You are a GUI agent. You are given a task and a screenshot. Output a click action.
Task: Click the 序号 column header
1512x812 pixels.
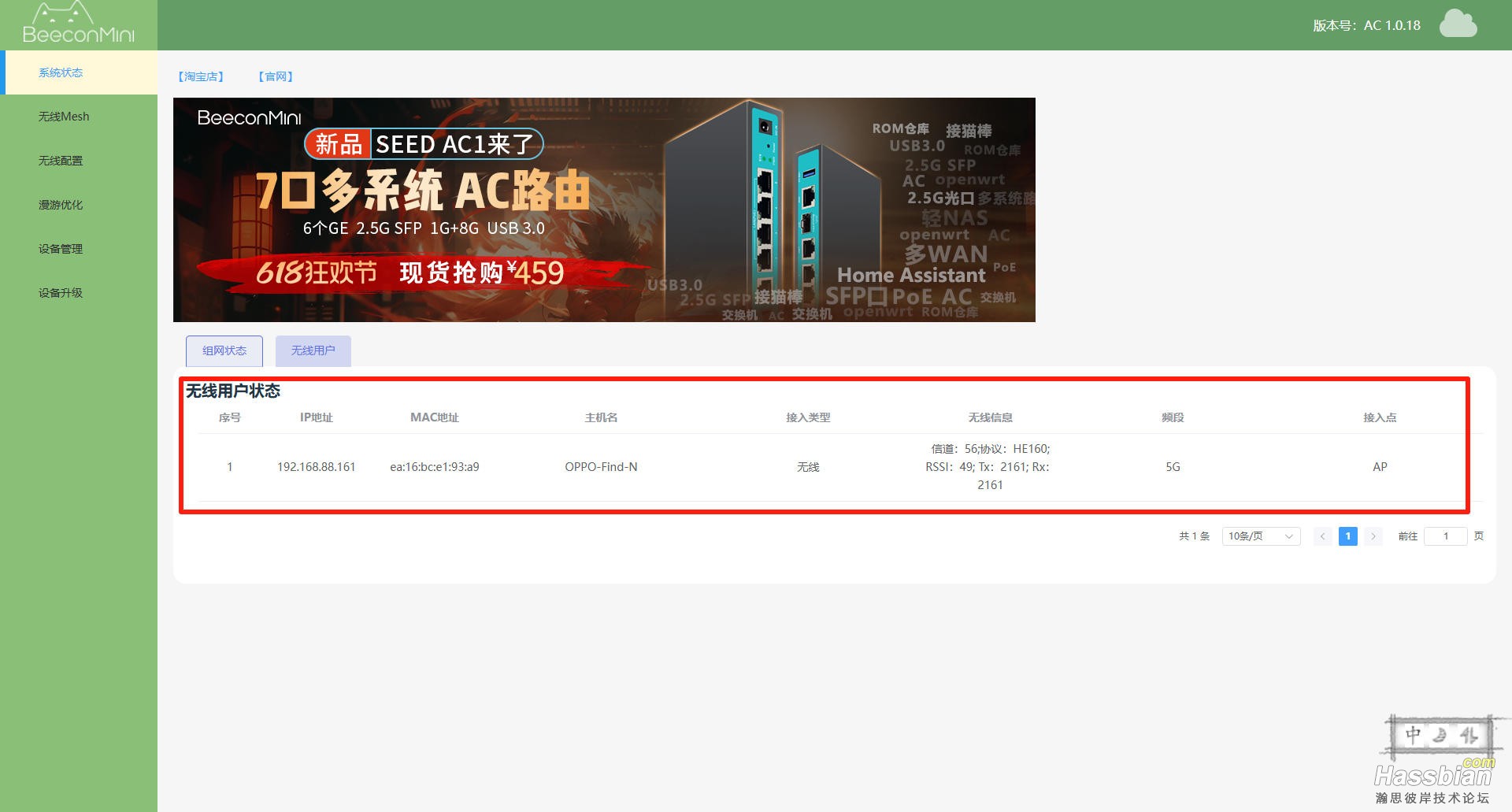[230, 417]
